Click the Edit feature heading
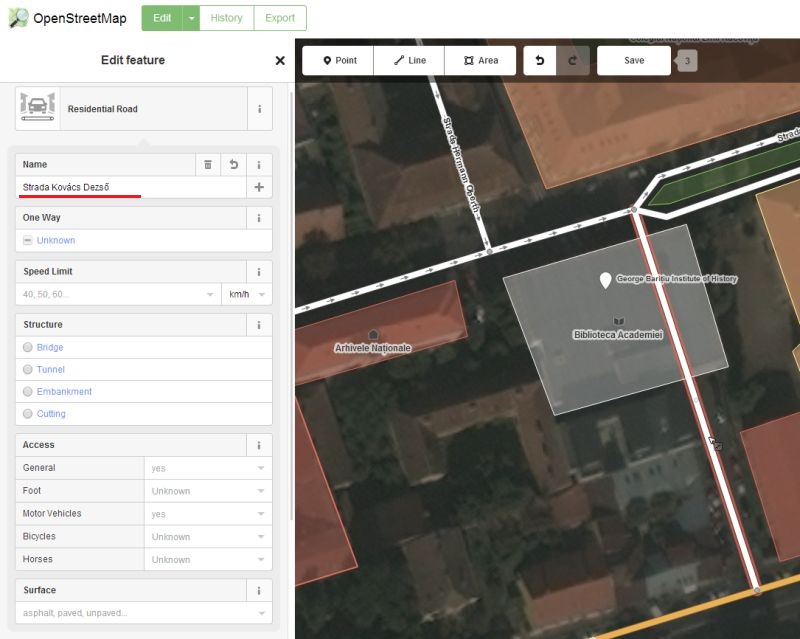 tap(133, 60)
